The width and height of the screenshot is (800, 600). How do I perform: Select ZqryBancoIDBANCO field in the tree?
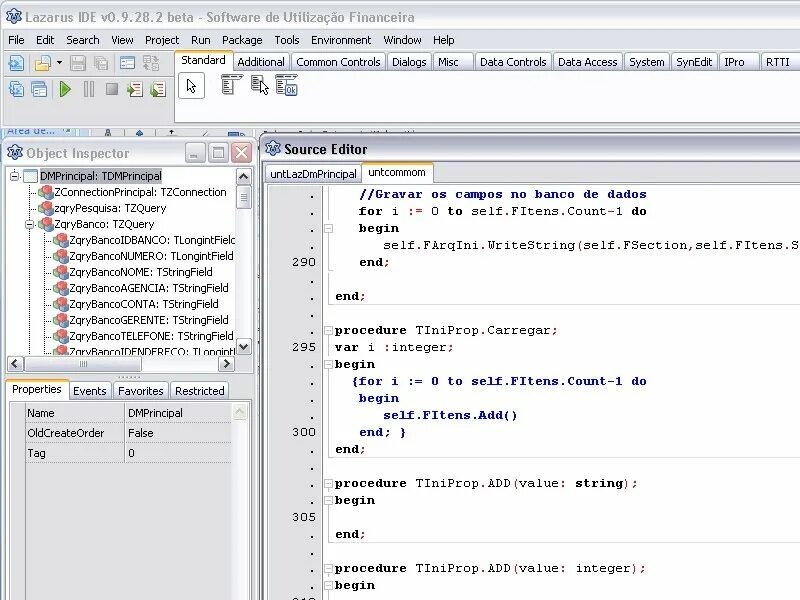pos(152,240)
